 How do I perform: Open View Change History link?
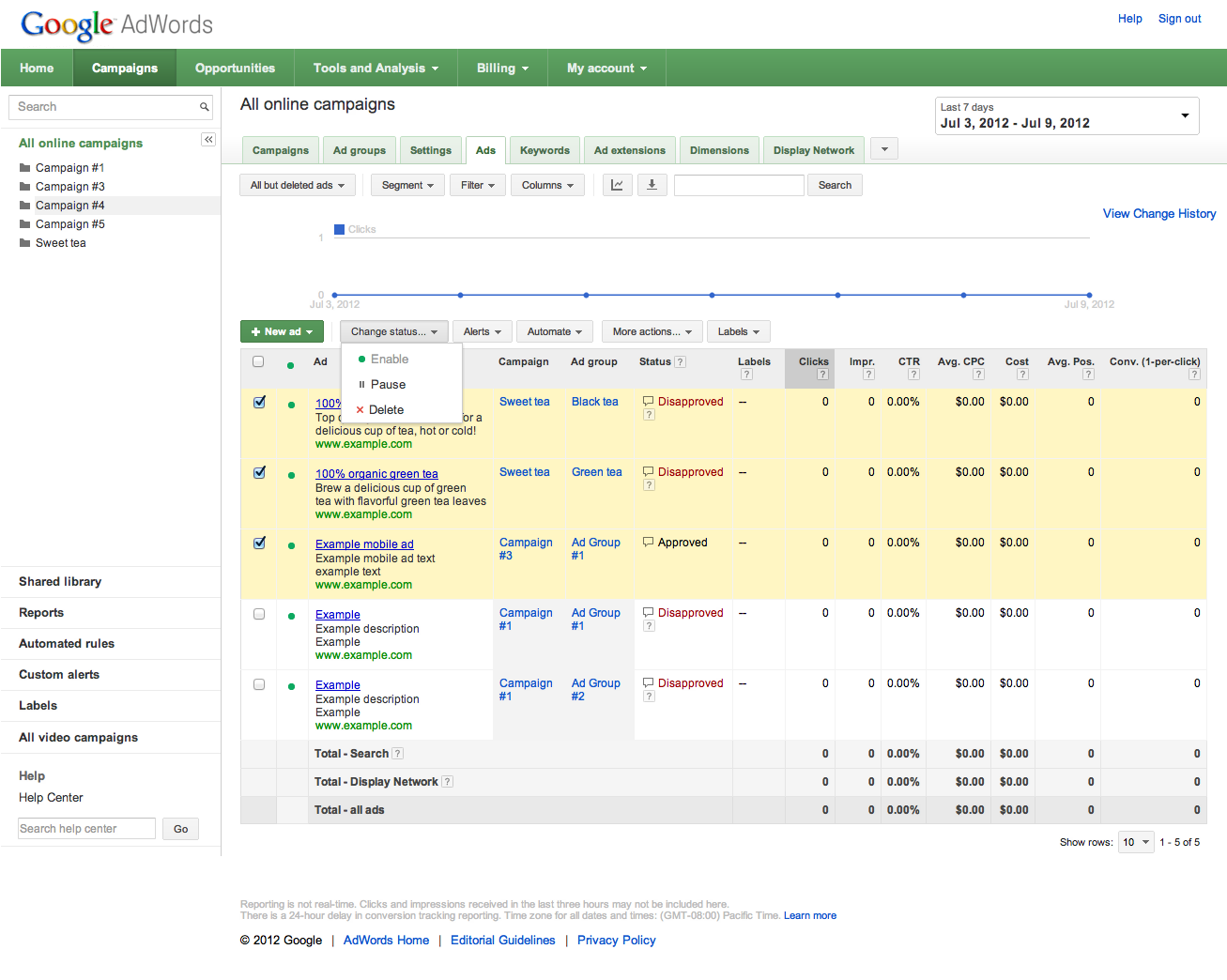coord(1159,214)
